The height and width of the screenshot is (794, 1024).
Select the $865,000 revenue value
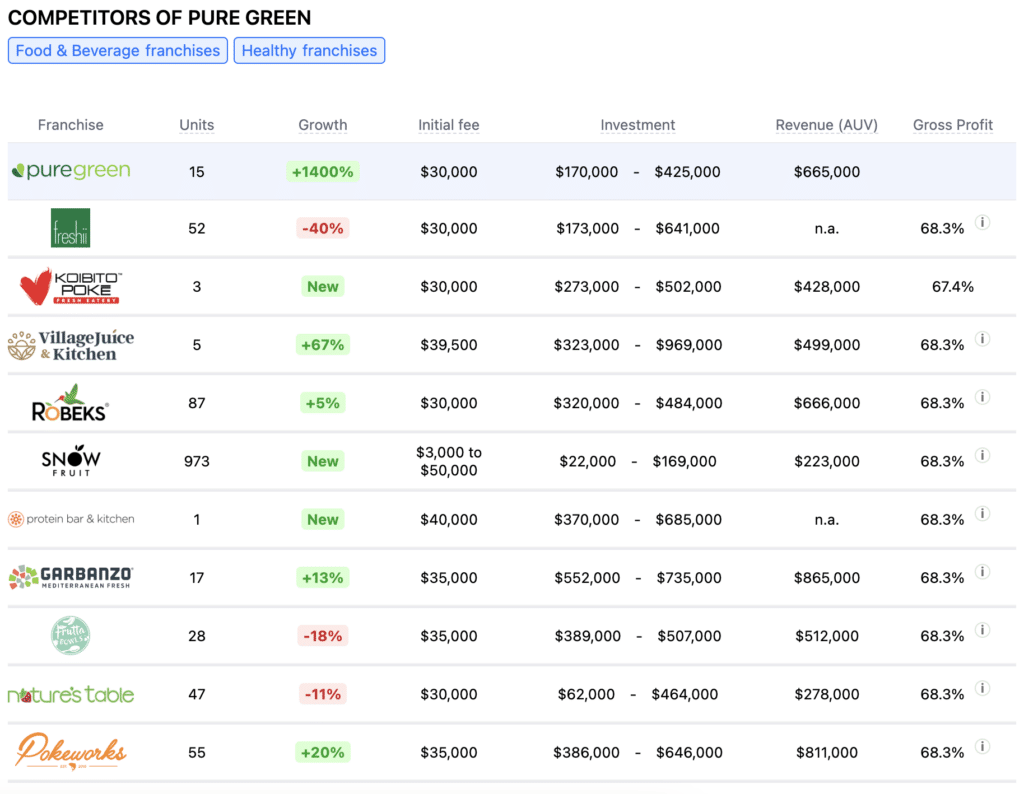pos(827,578)
